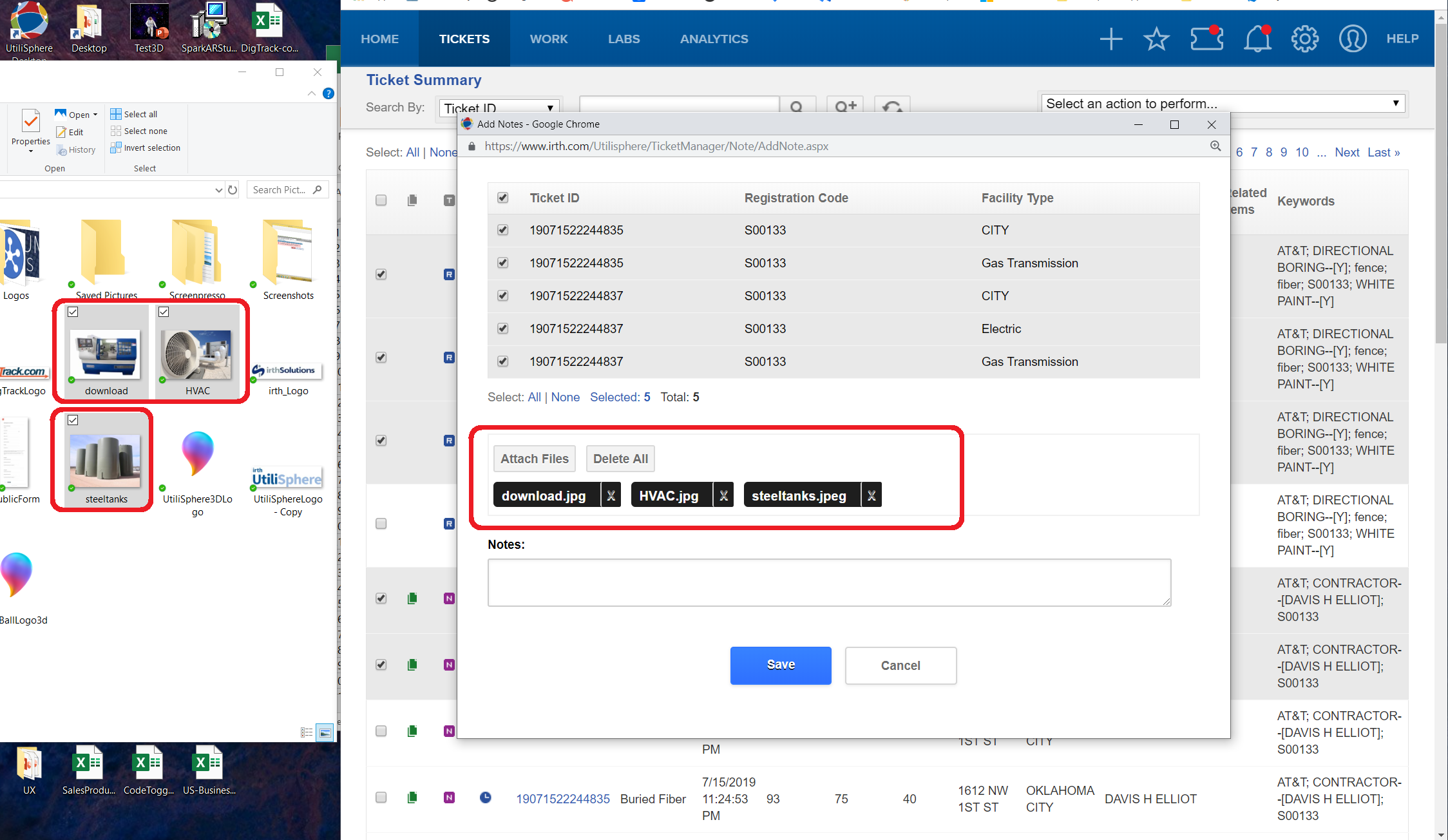Image resolution: width=1448 pixels, height=840 pixels.
Task: Click the File Explorer help question mark
Action: click(329, 93)
